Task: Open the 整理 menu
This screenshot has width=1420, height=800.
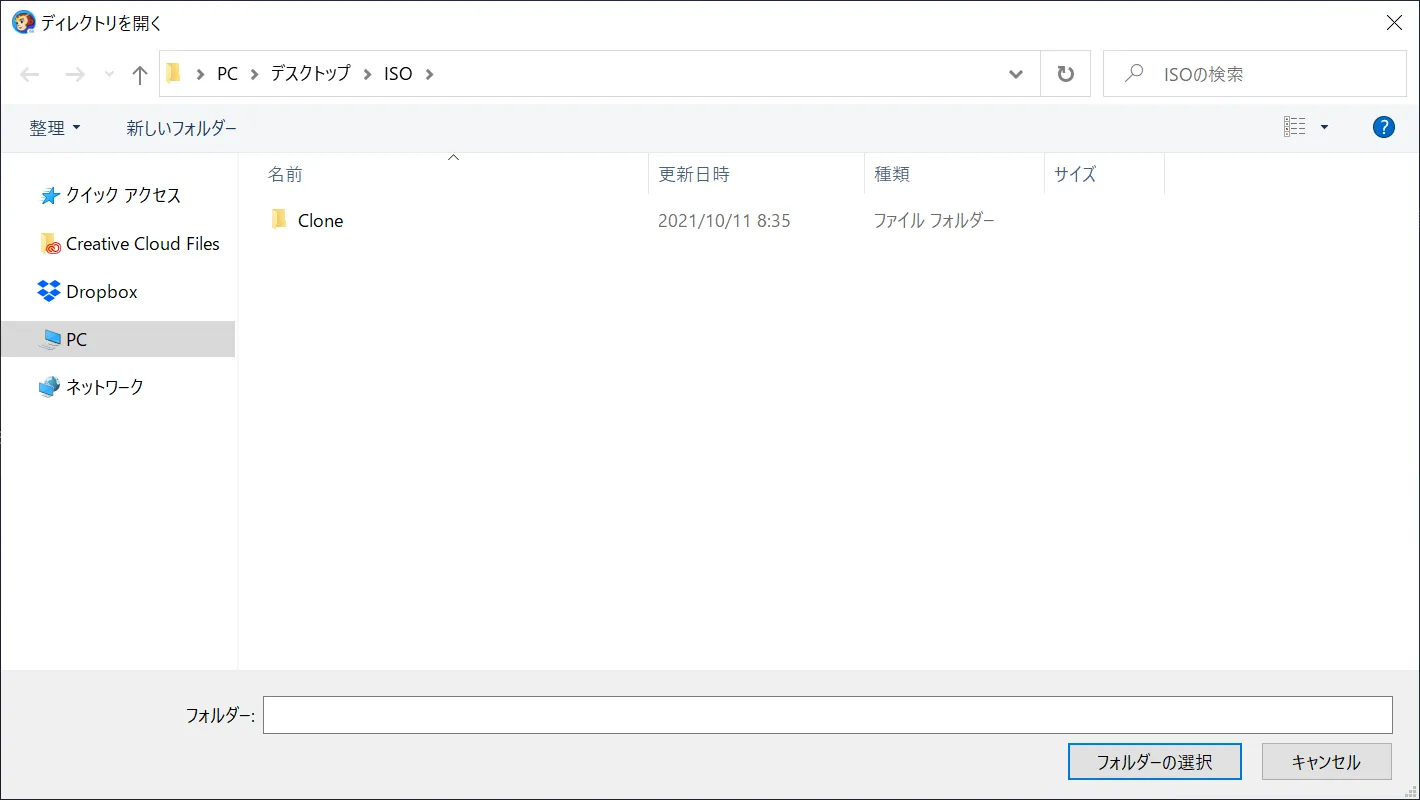Action: click(55, 128)
